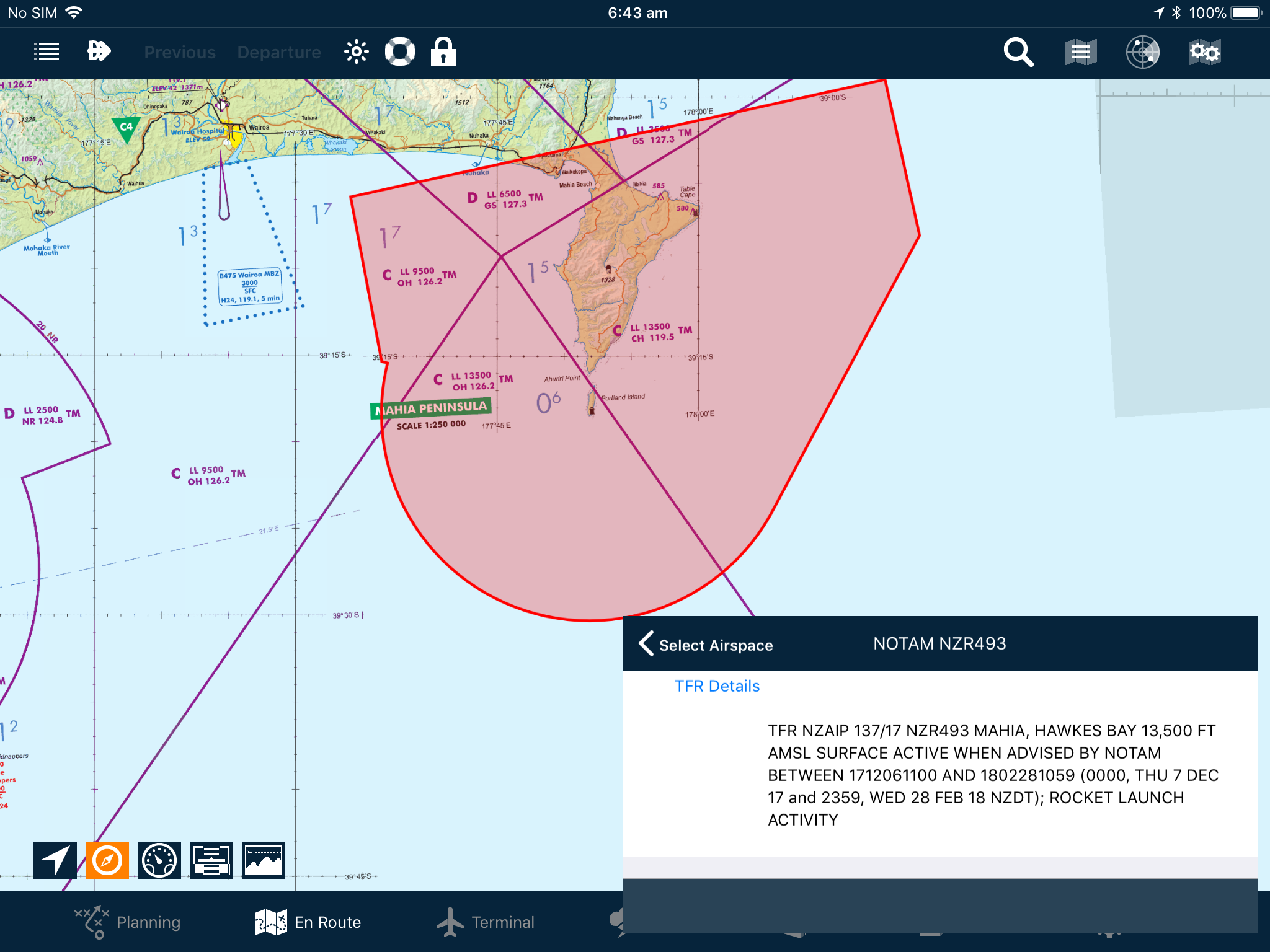1270x952 pixels.
Task: Select the search icon
Action: tap(1020, 51)
